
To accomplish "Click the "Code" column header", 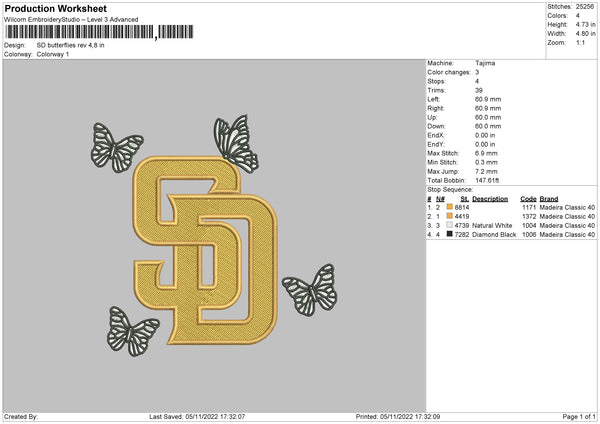I will point(528,199).
